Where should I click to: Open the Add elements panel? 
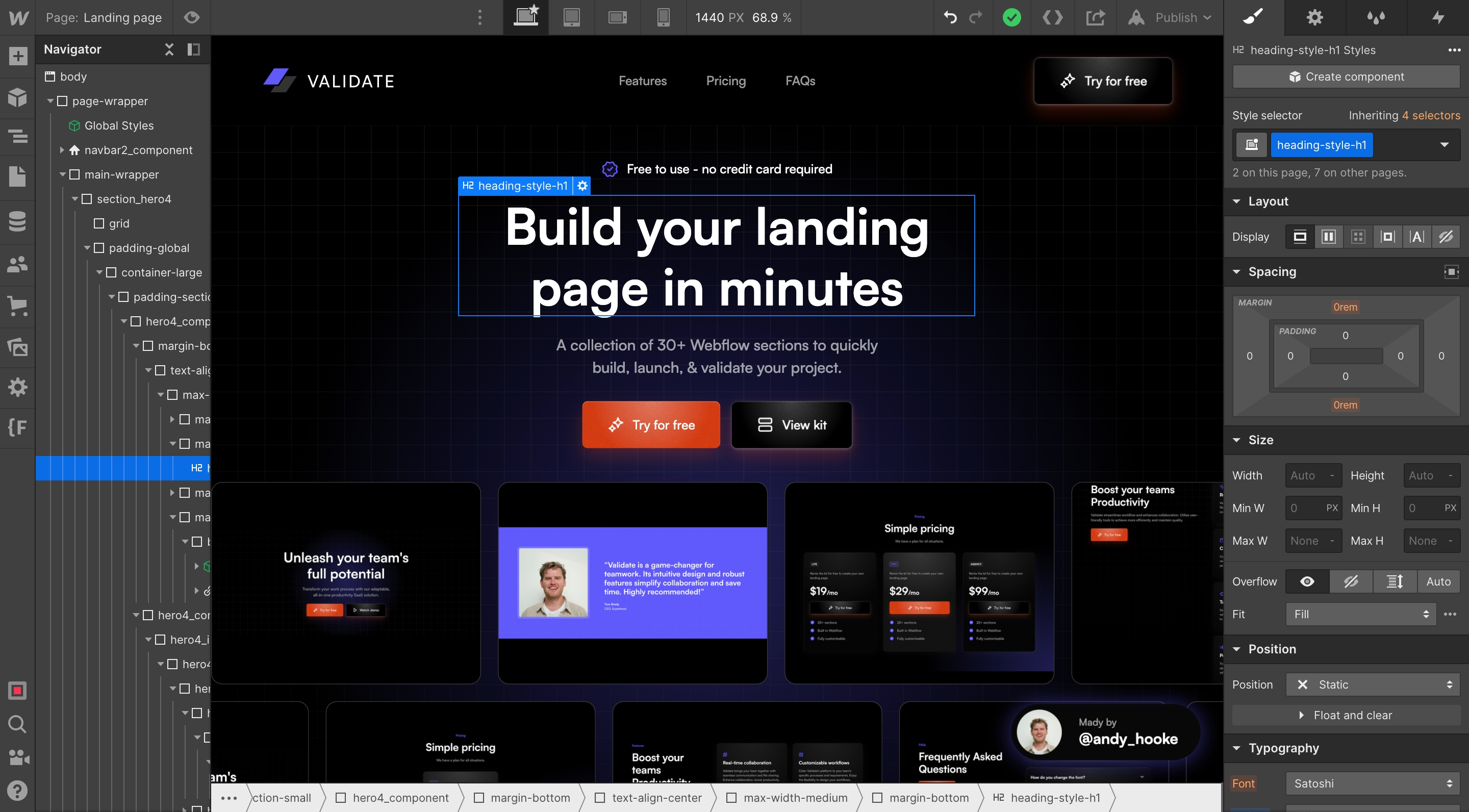(18, 56)
